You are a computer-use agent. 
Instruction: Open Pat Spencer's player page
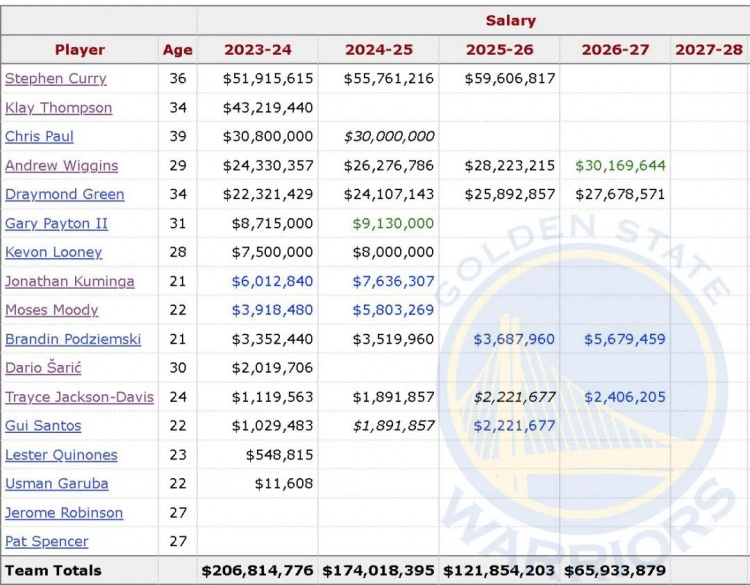[x=47, y=541]
